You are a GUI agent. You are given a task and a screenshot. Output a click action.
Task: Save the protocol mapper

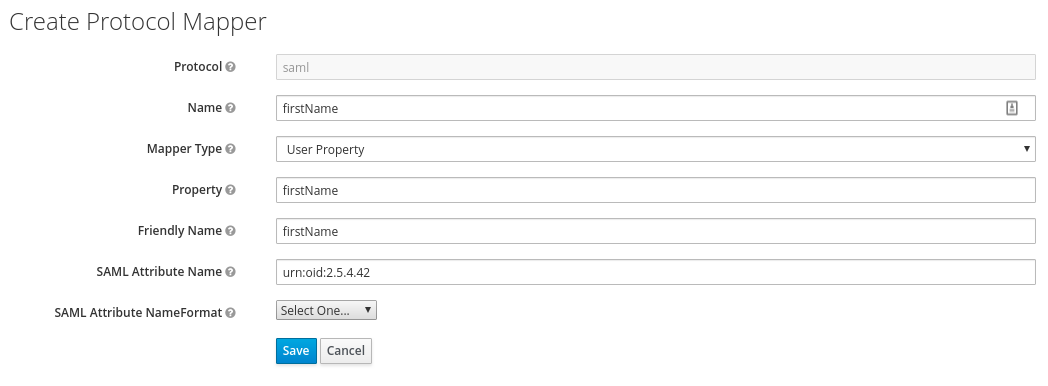click(296, 351)
